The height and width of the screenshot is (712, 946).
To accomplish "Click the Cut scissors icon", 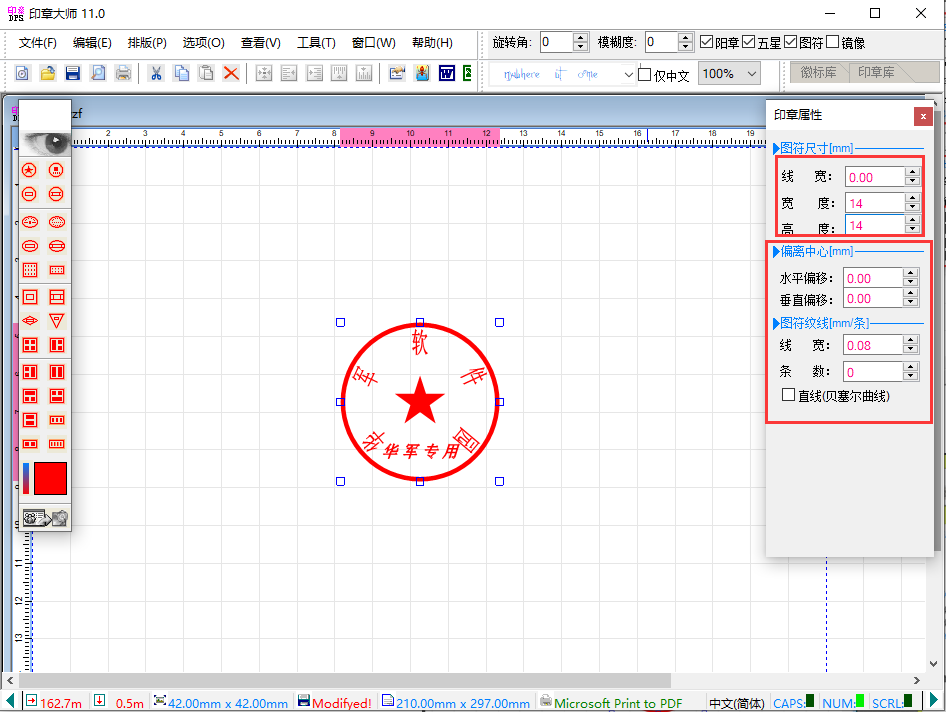I will [156, 73].
